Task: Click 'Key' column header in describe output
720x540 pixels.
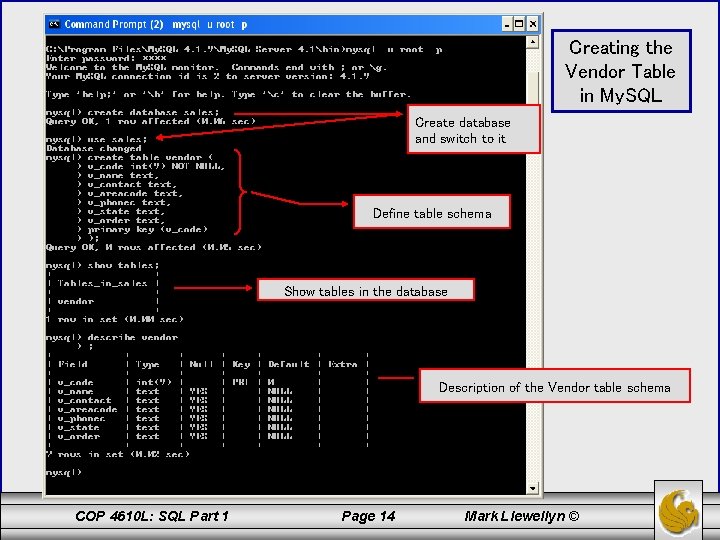Action: pyautogui.click(x=241, y=364)
